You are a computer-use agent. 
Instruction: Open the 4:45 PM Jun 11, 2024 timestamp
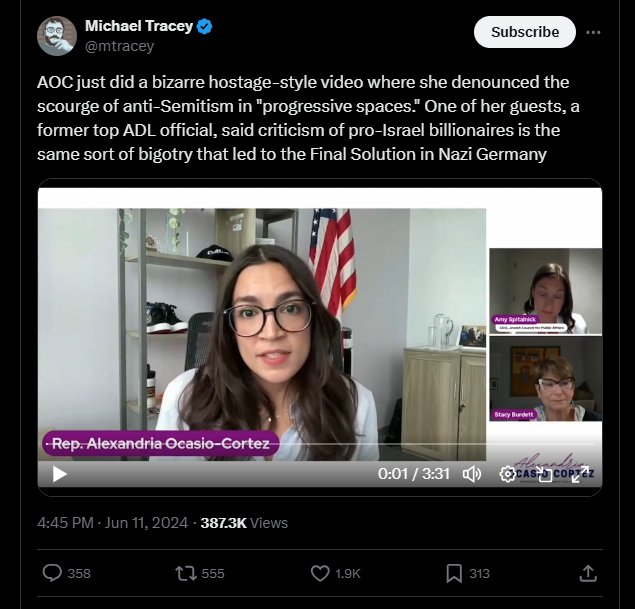tap(113, 523)
